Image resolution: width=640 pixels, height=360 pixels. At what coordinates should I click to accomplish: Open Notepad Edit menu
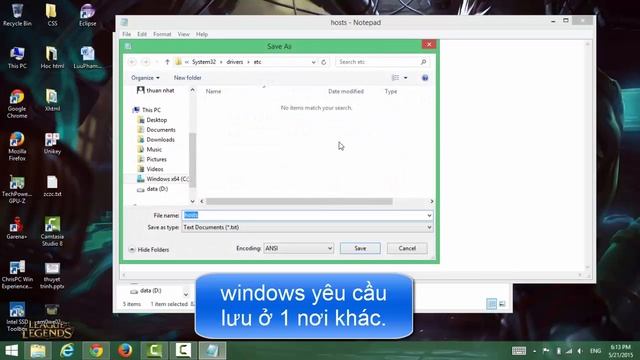tap(142, 34)
